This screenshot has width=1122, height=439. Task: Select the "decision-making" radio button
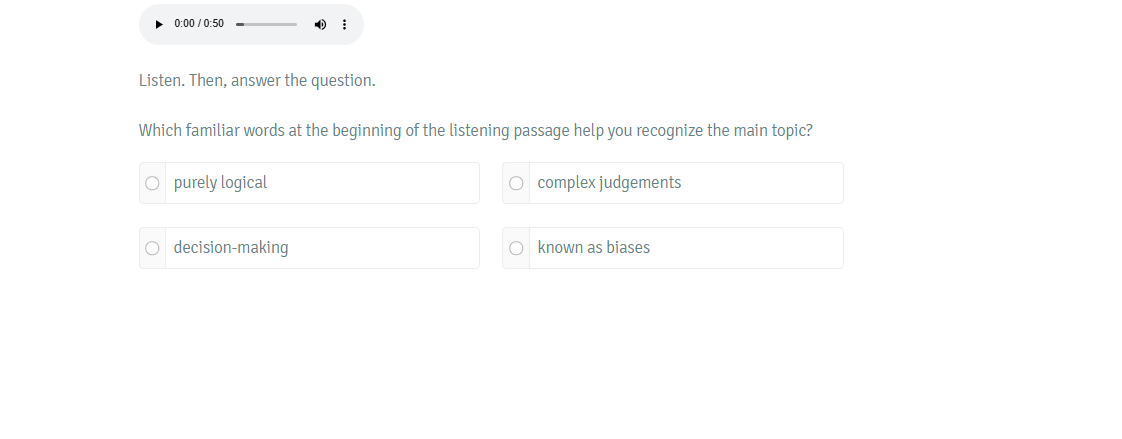[x=152, y=248]
